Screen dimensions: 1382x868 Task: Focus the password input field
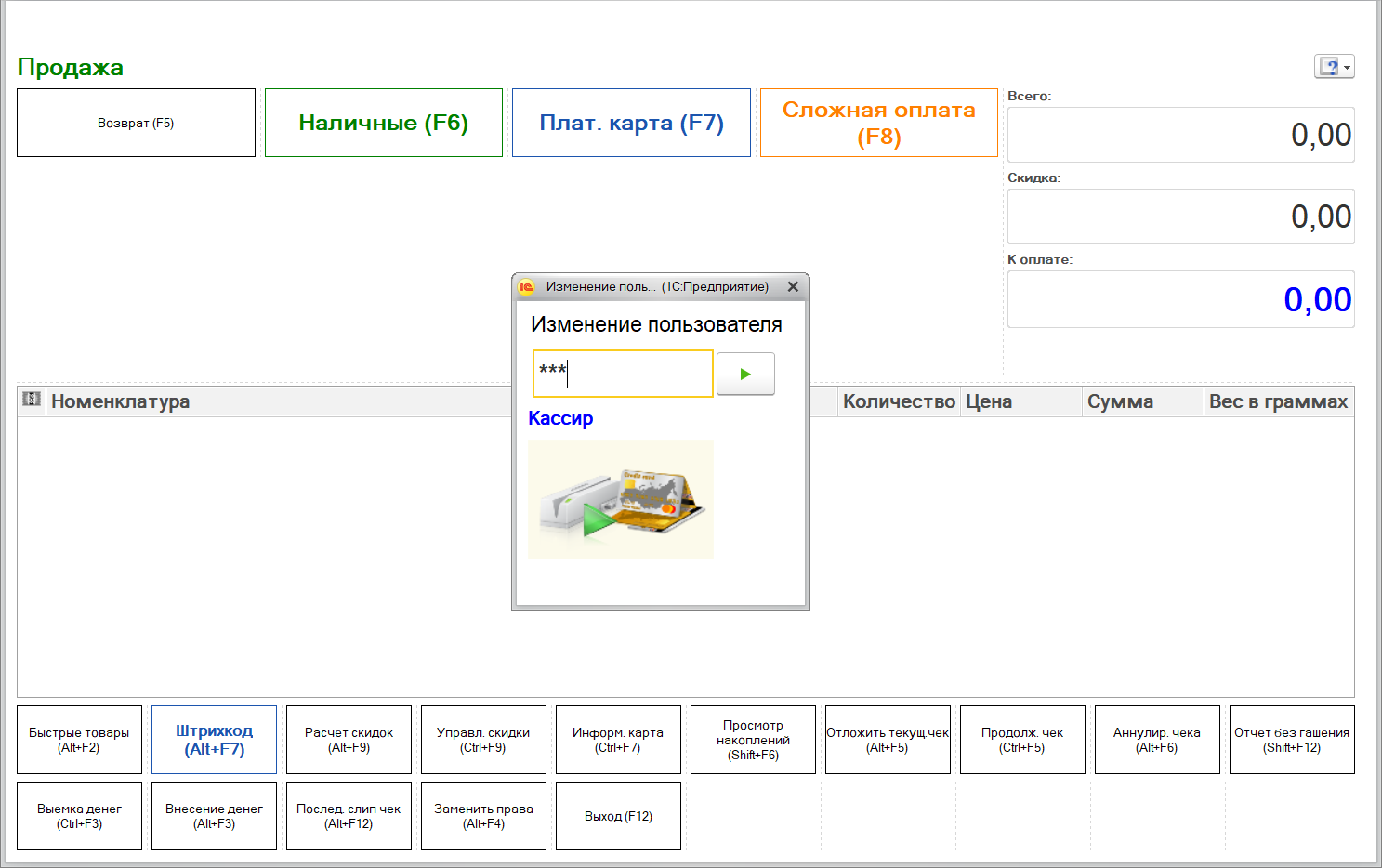pyautogui.click(x=623, y=374)
